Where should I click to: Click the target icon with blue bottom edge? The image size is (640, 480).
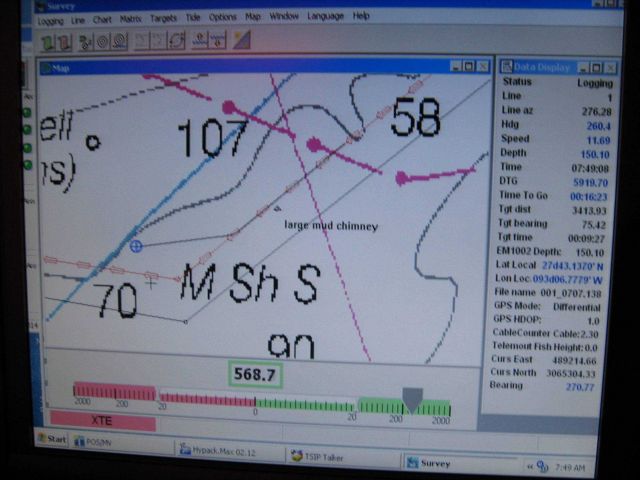[x=119, y=42]
